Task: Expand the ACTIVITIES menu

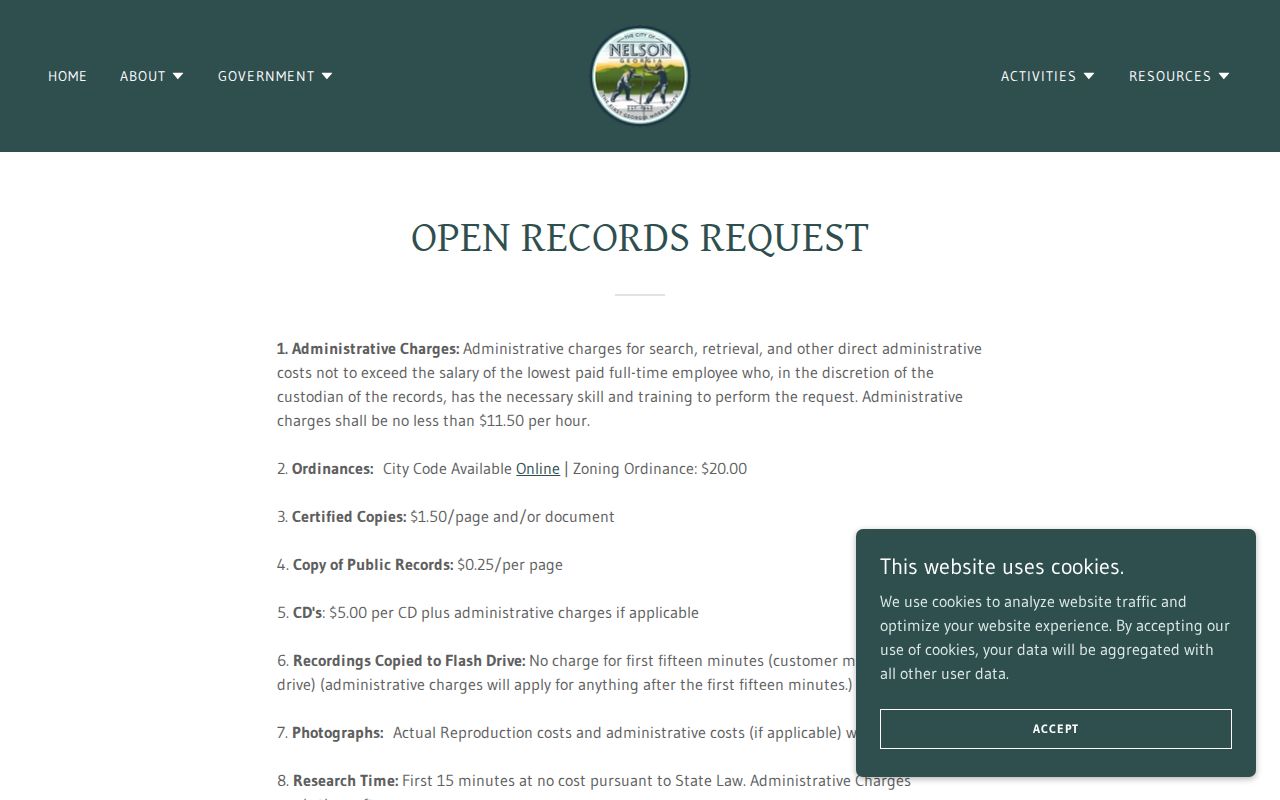Action: coord(1048,76)
